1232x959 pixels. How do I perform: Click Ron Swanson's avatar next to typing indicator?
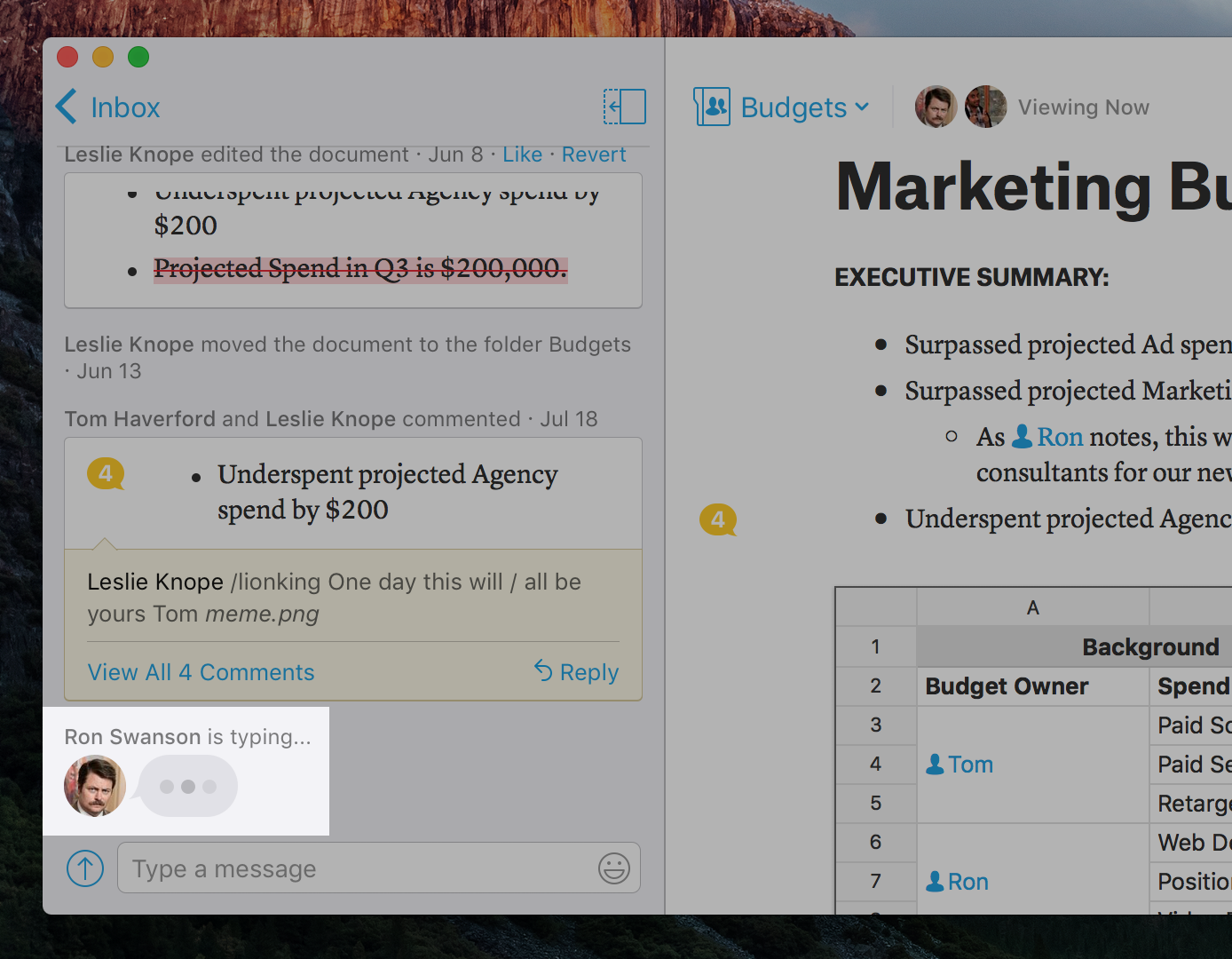(95, 786)
